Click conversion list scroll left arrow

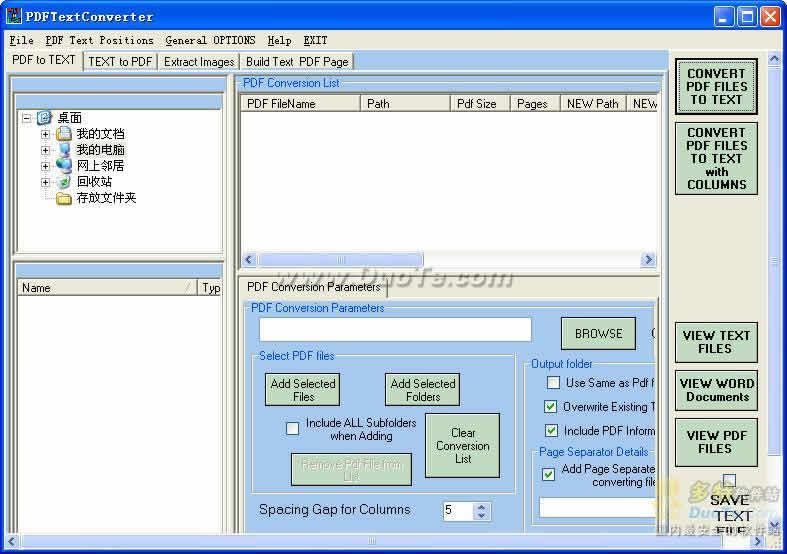249,259
